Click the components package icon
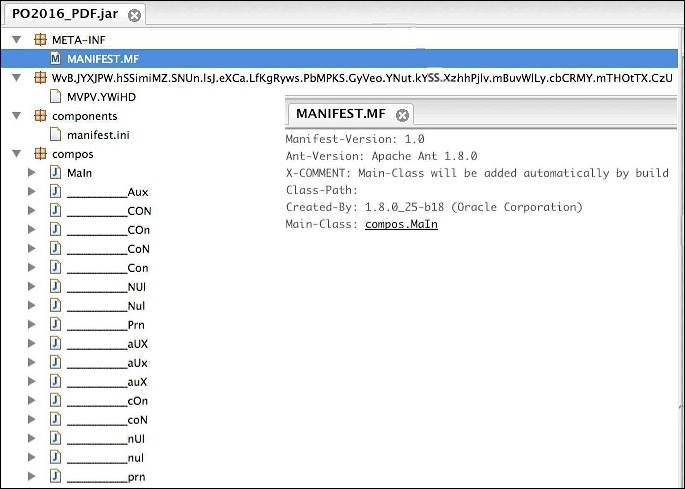The height and width of the screenshot is (489, 685). coord(40,116)
